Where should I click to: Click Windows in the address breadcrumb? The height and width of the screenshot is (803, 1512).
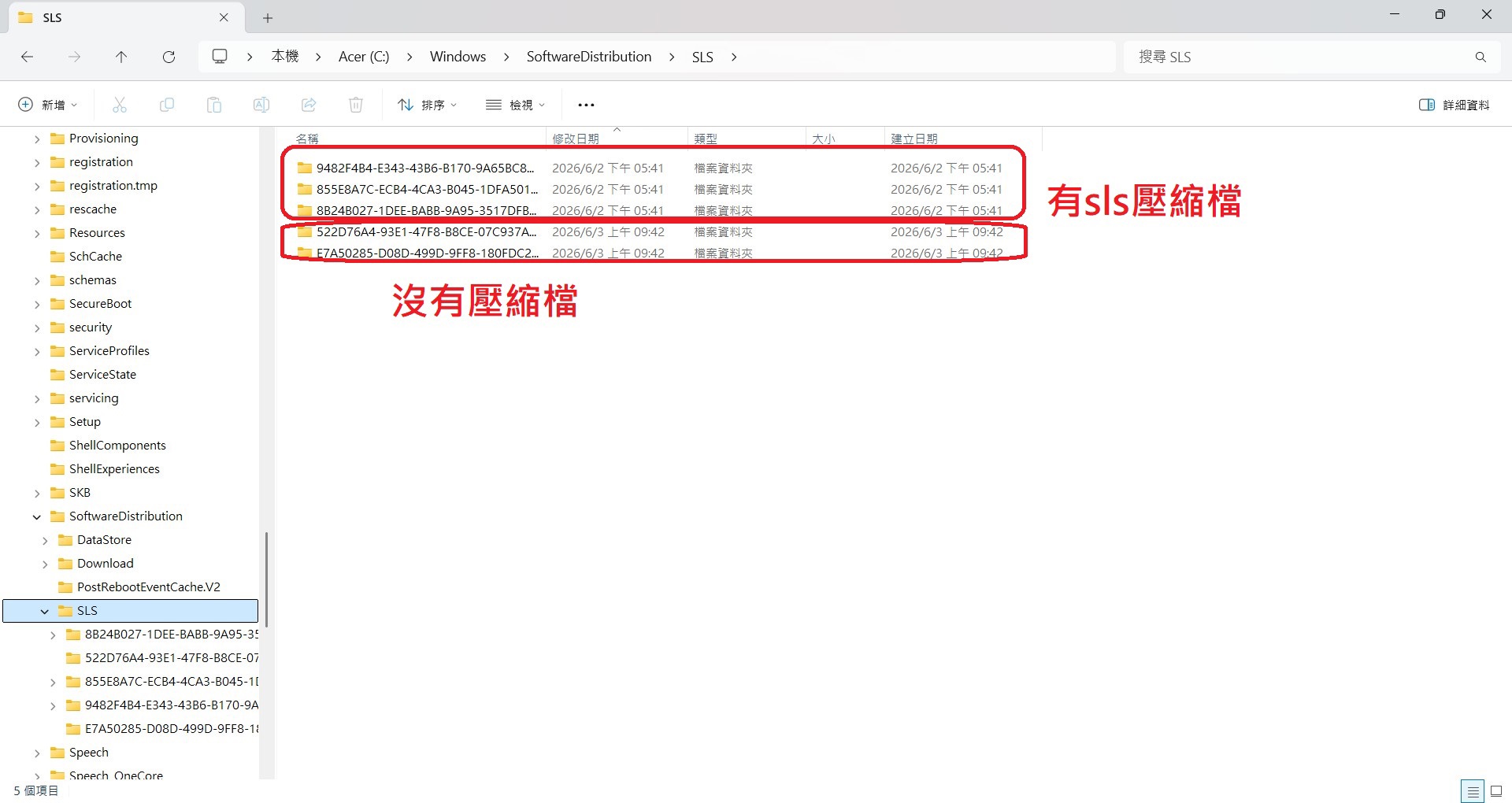(458, 57)
